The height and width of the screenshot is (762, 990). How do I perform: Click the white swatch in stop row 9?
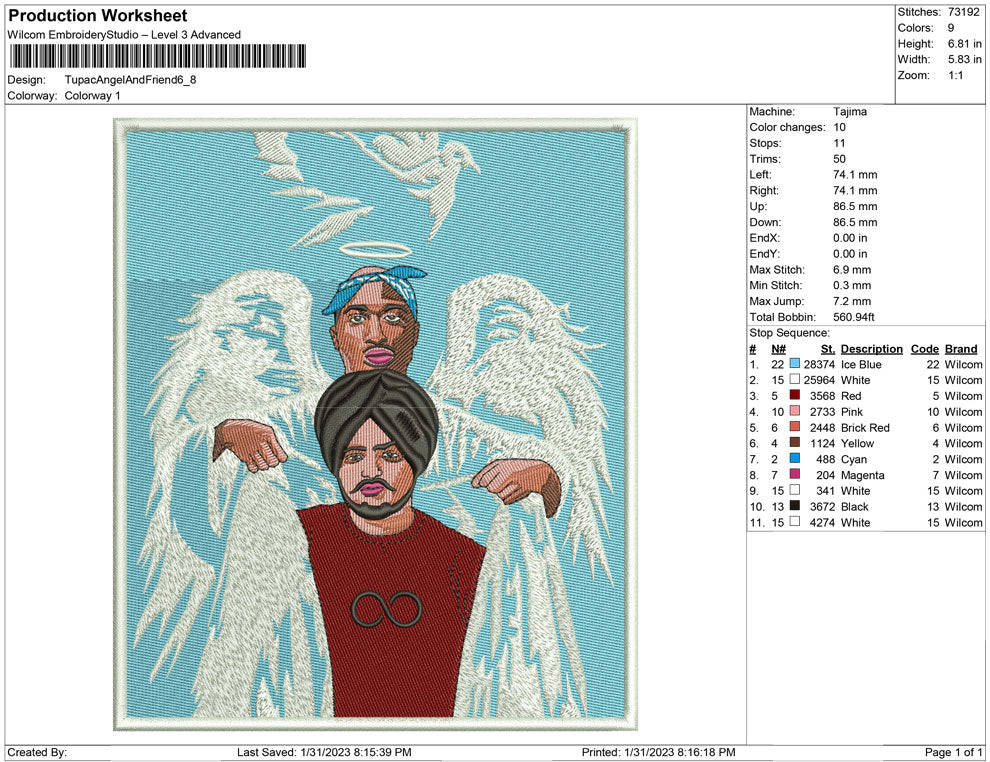[794, 490]
